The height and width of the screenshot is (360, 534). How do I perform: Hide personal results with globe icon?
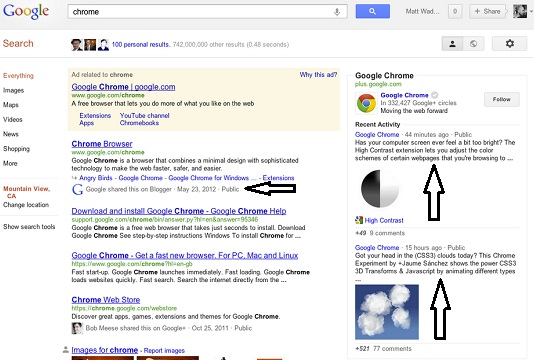coord(473,44)
